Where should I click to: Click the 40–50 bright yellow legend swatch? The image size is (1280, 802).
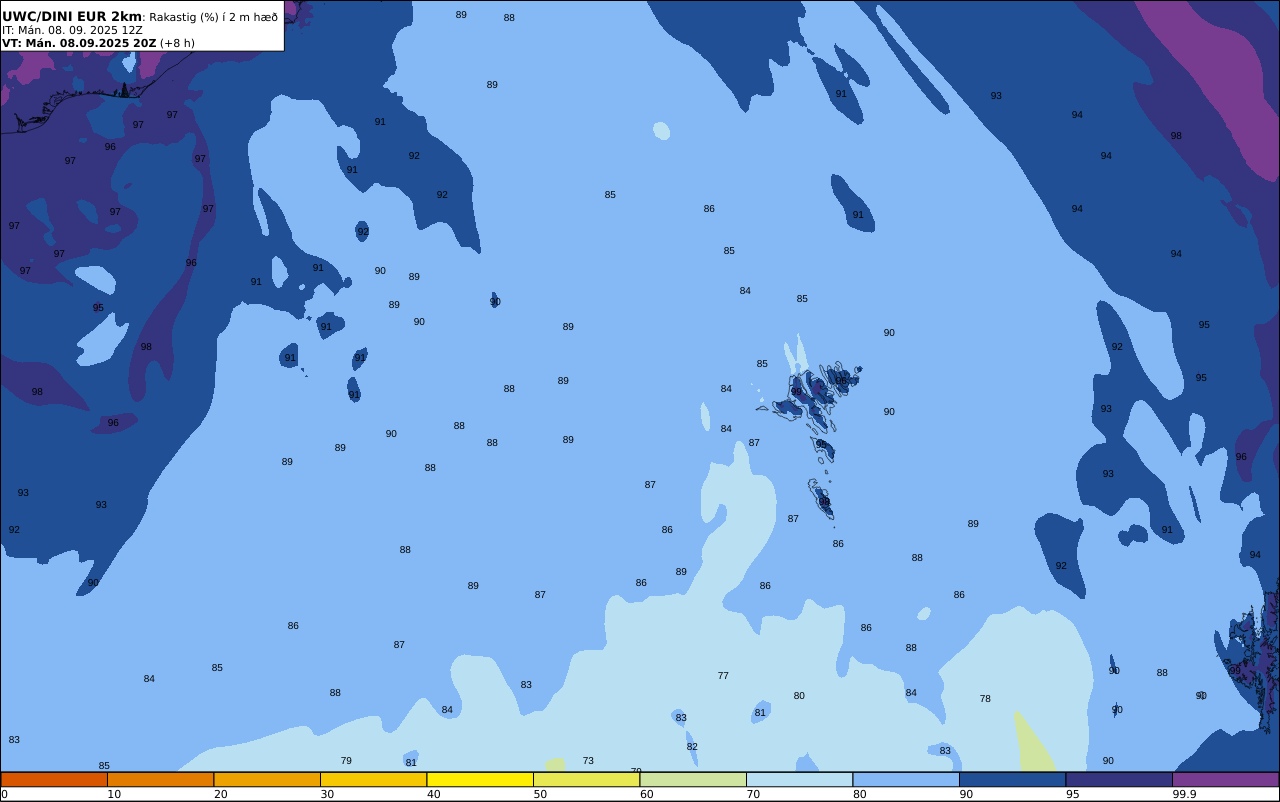pyautogui.click(x=480, y=779)
